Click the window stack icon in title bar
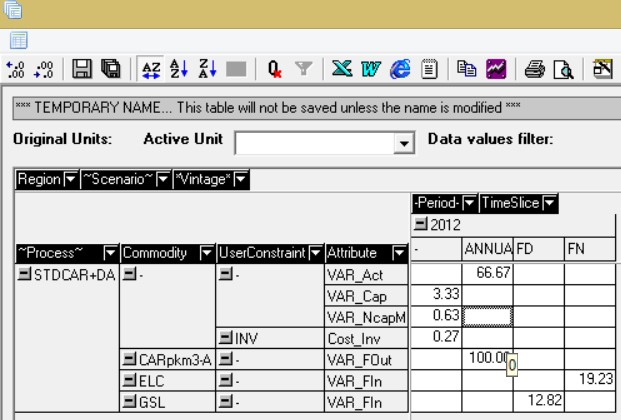This screenshot has width=621, height=420. [x=13, y=10]
